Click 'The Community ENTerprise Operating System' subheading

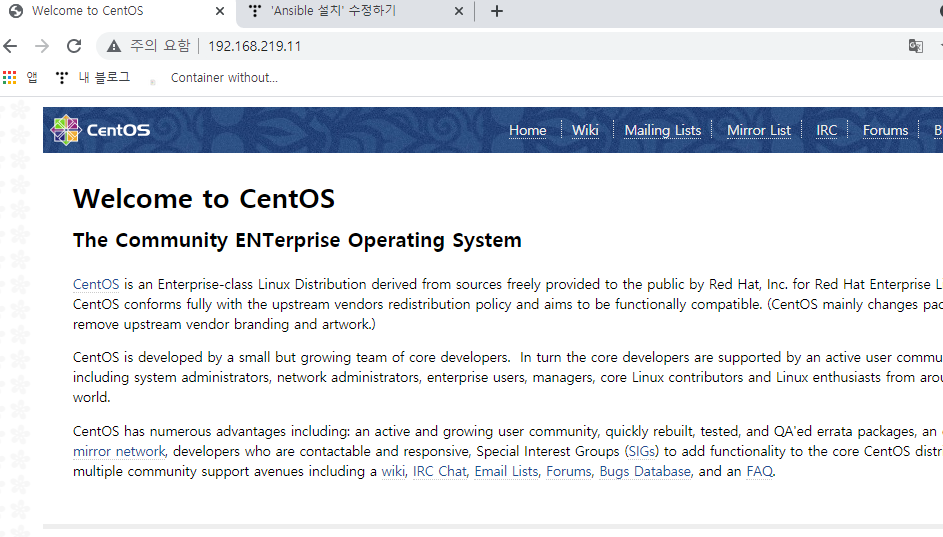tap(297, 241)
